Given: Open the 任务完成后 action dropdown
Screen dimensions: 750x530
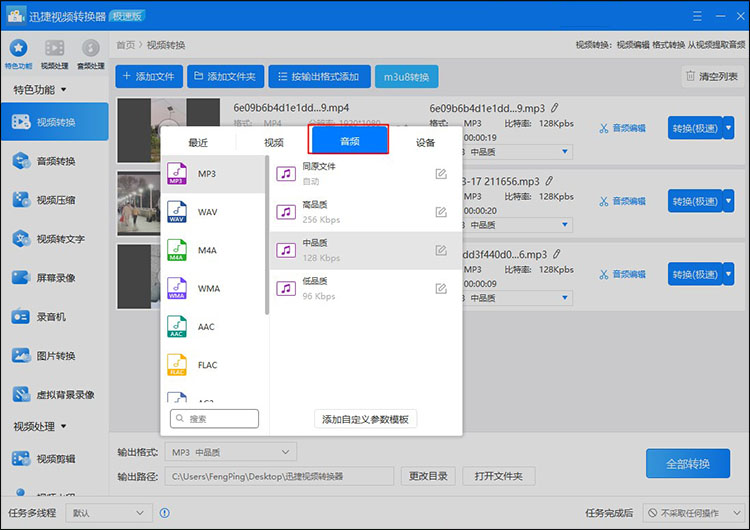Looking at the screenshot, I should (x=693, y=513).
